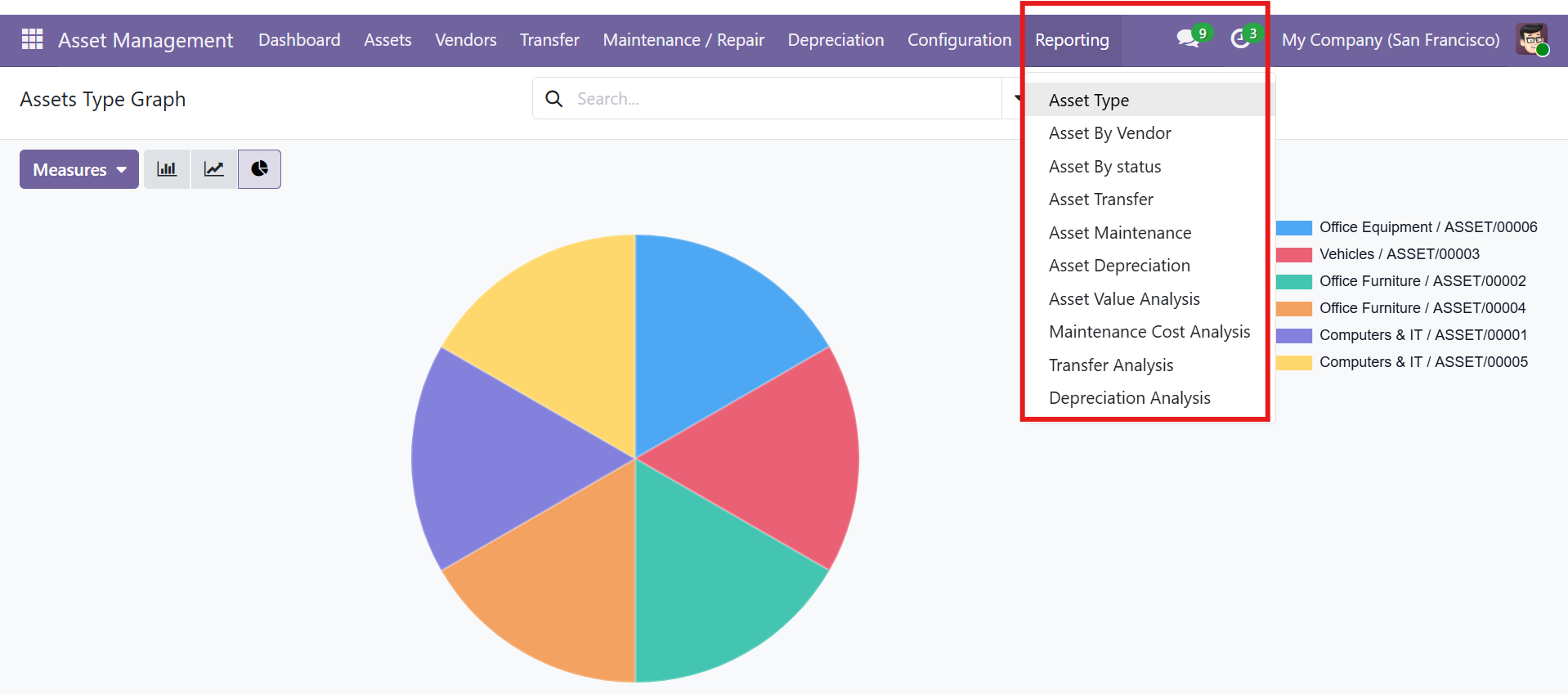1568x694 pixels.
Task: Select the Asset Transfer report
Action: (x=1149, y=199)
